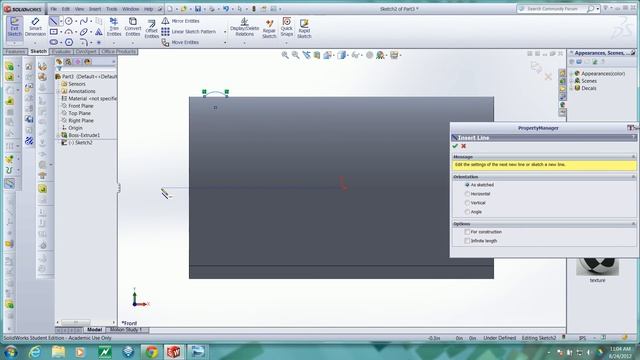Click the Zoom to Fit icon
640x360 pixels.
point(285,55)
